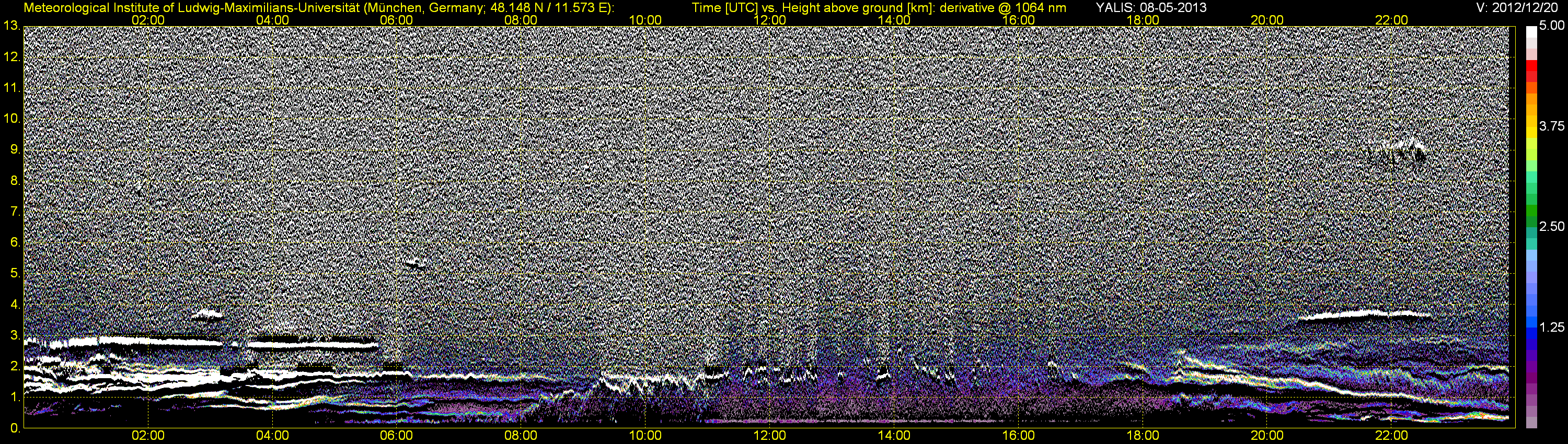The image size is (1568, 444).
Task: Click the 10 km height axis label
Action: tap(11, 119)
